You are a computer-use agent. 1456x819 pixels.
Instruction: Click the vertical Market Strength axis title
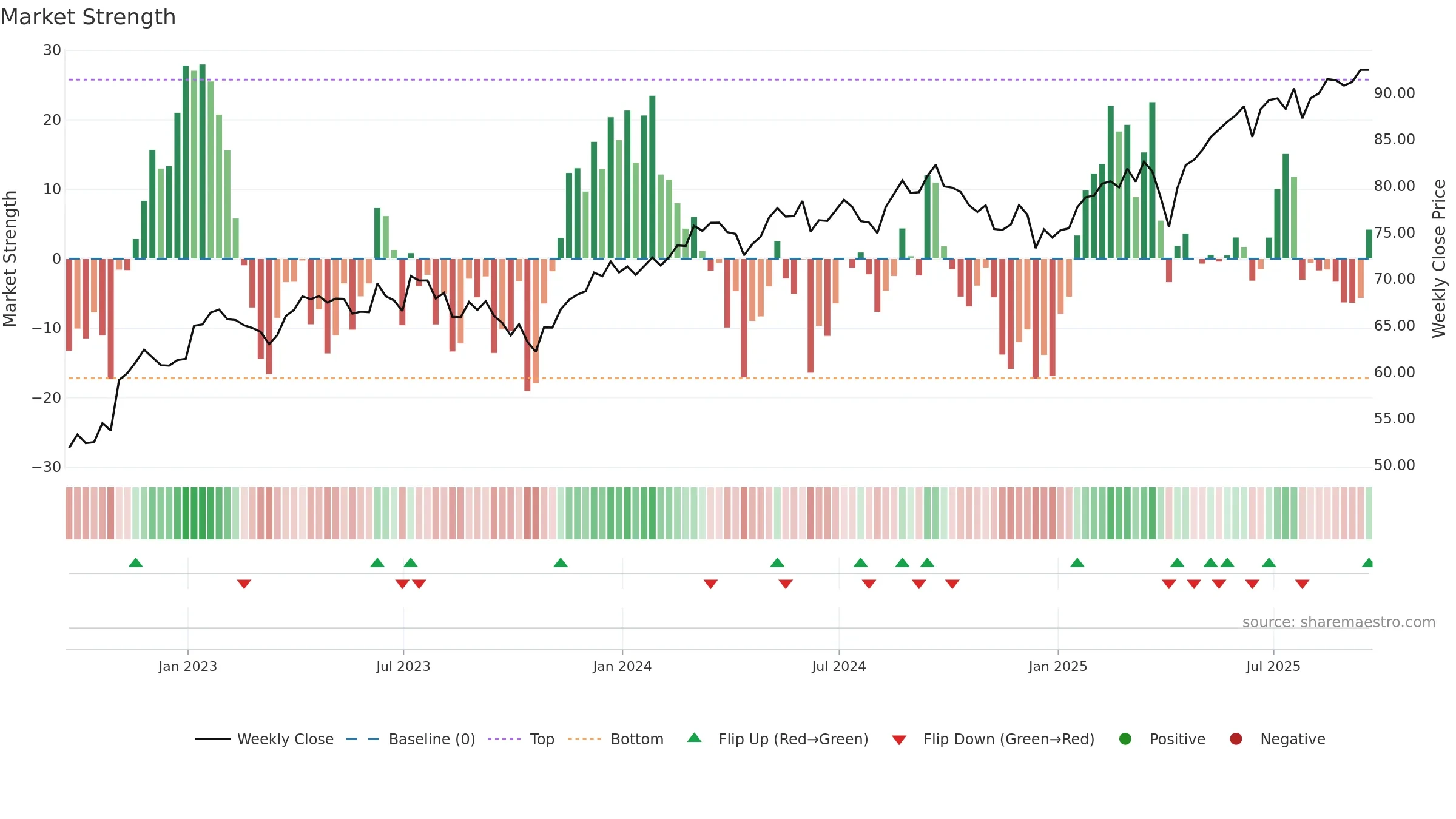10,259
